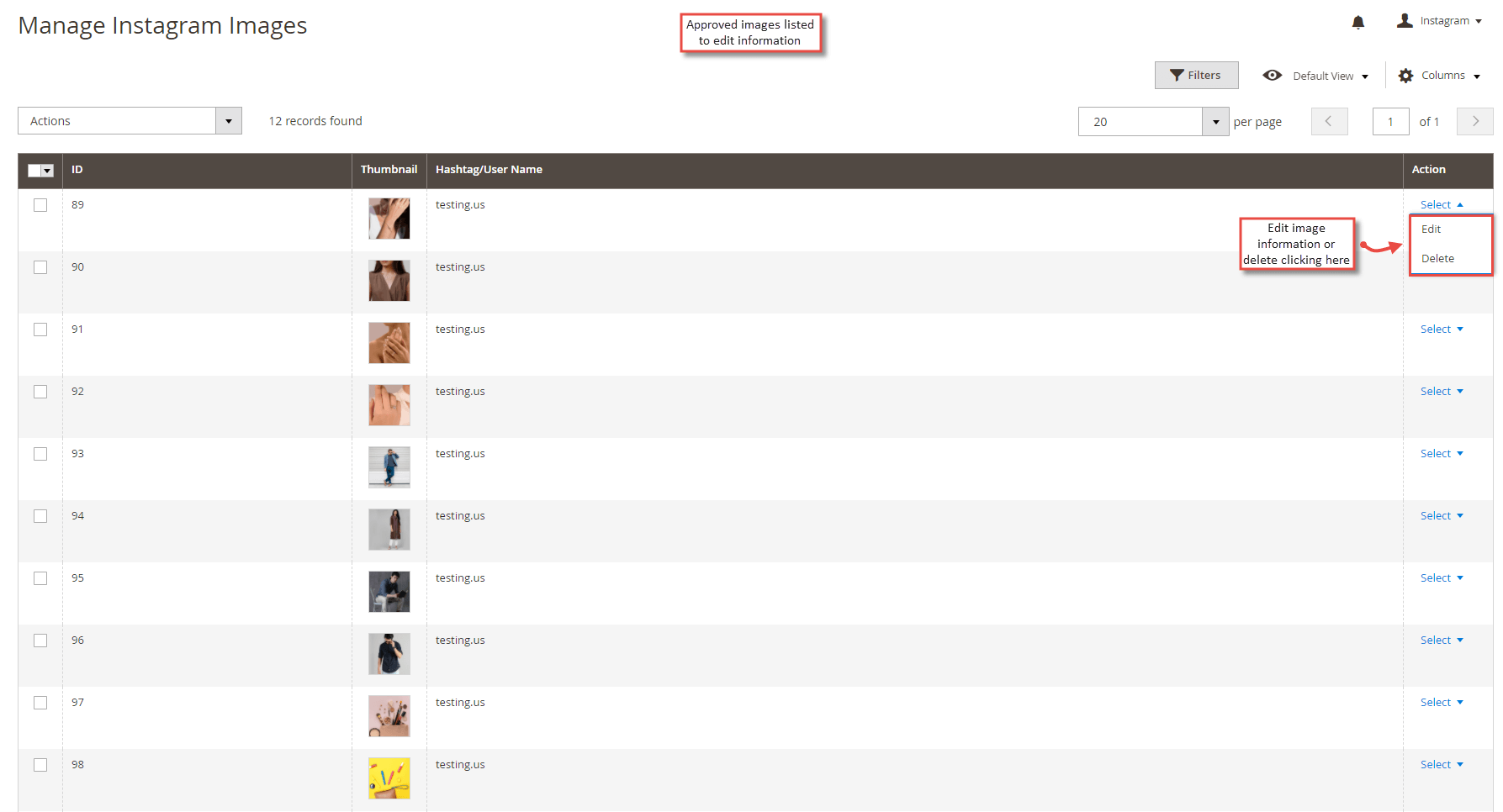Viewport: 1503px width, 812px height.
Task: Click the Thumbnail column header
Action: (x=389, y=170)
